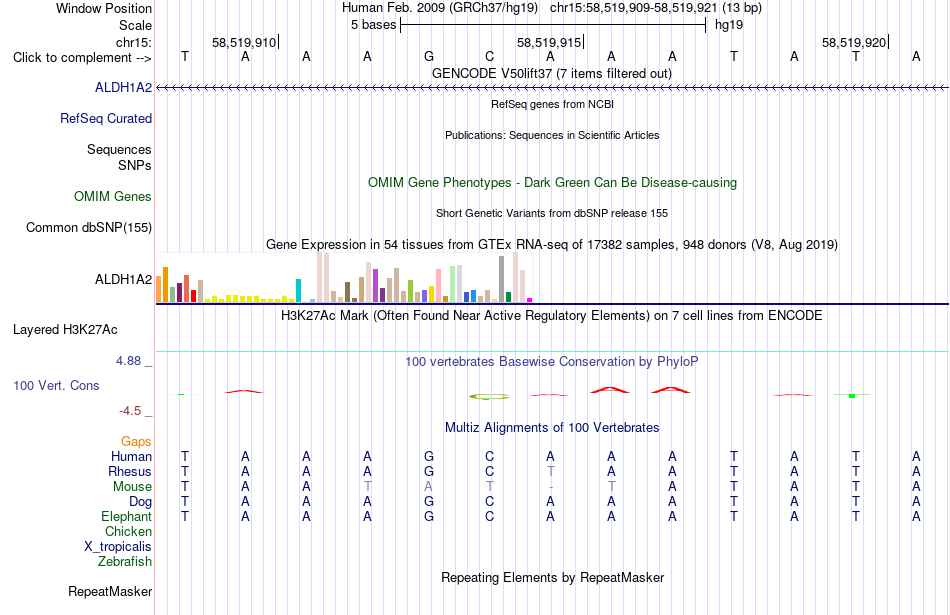This screenshot has height=615, width=950.
Task: Click '100 vertebrates Basewise Conservation by PhyloP' title
Action: coord(552,362)
